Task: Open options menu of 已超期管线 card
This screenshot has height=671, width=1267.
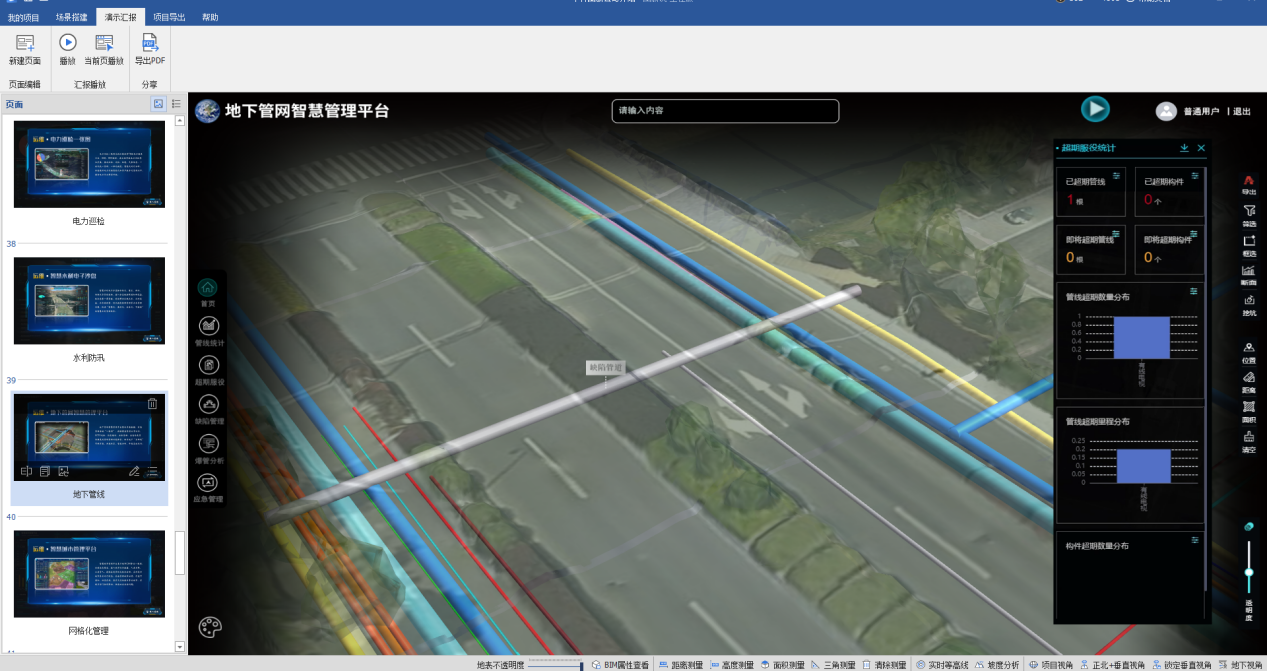Action: [x=1116, y=176]
